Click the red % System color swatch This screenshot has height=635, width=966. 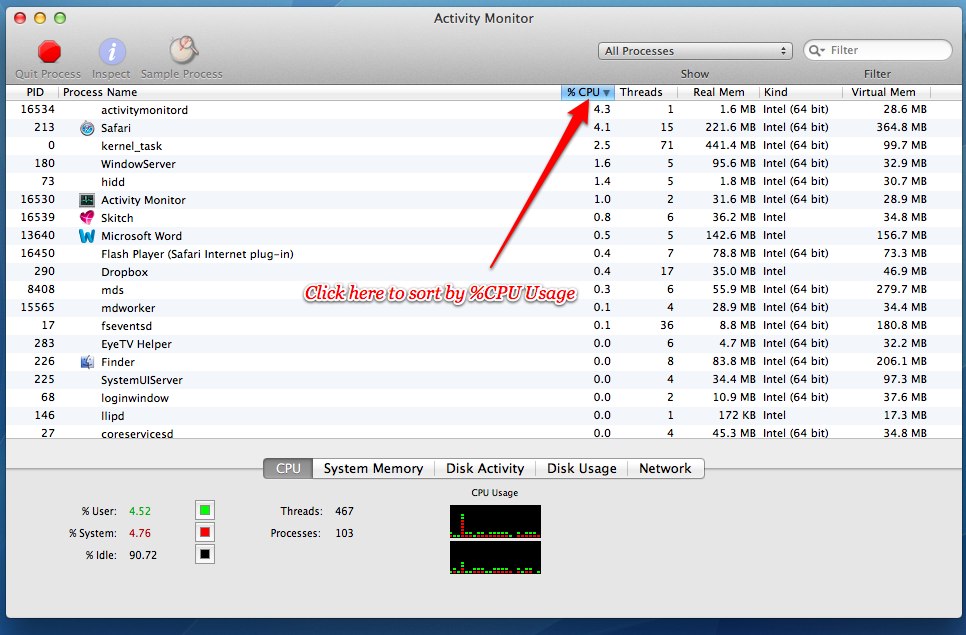click(205, 532)
